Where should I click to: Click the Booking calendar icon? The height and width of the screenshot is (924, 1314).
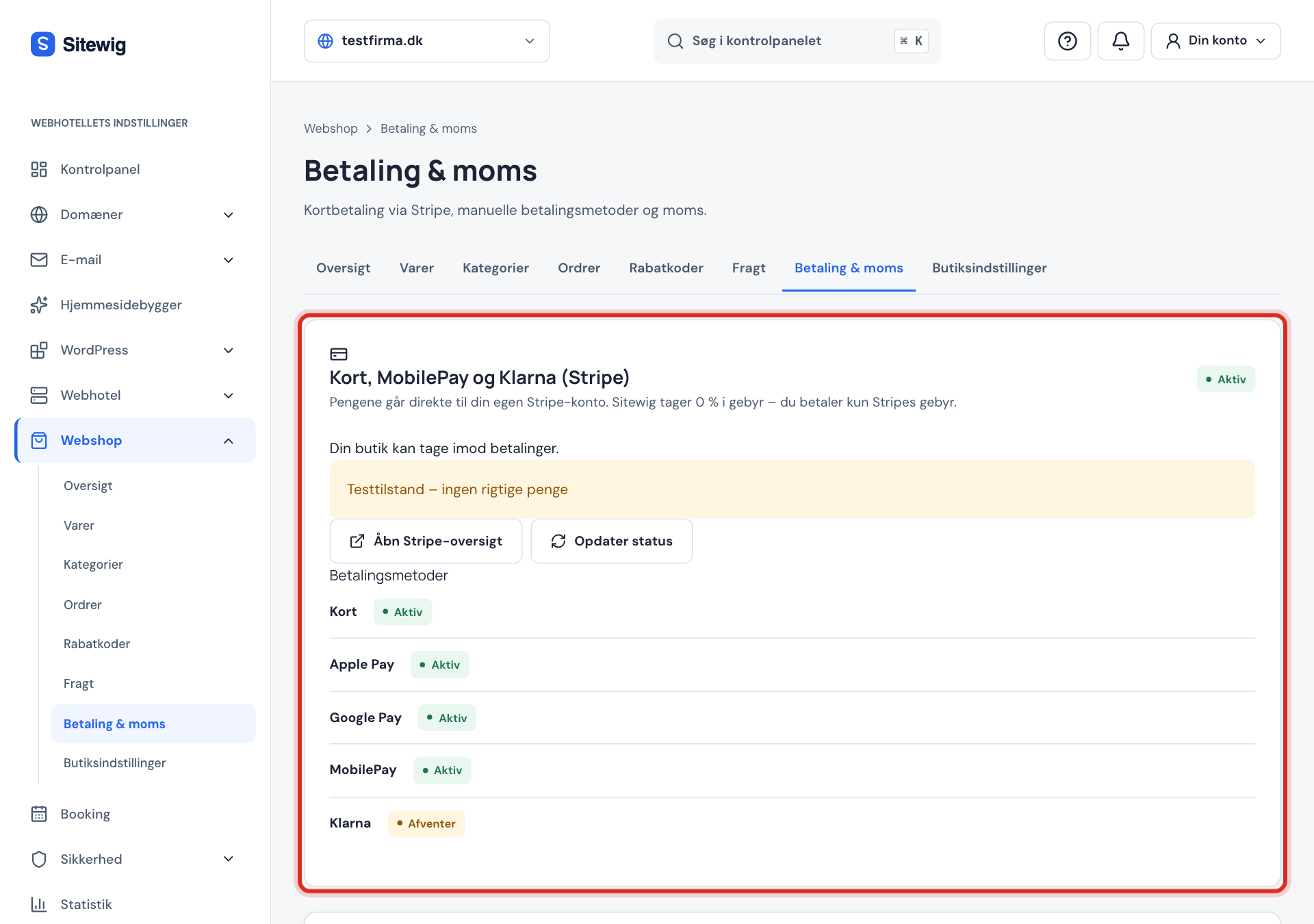pos(39,814)
